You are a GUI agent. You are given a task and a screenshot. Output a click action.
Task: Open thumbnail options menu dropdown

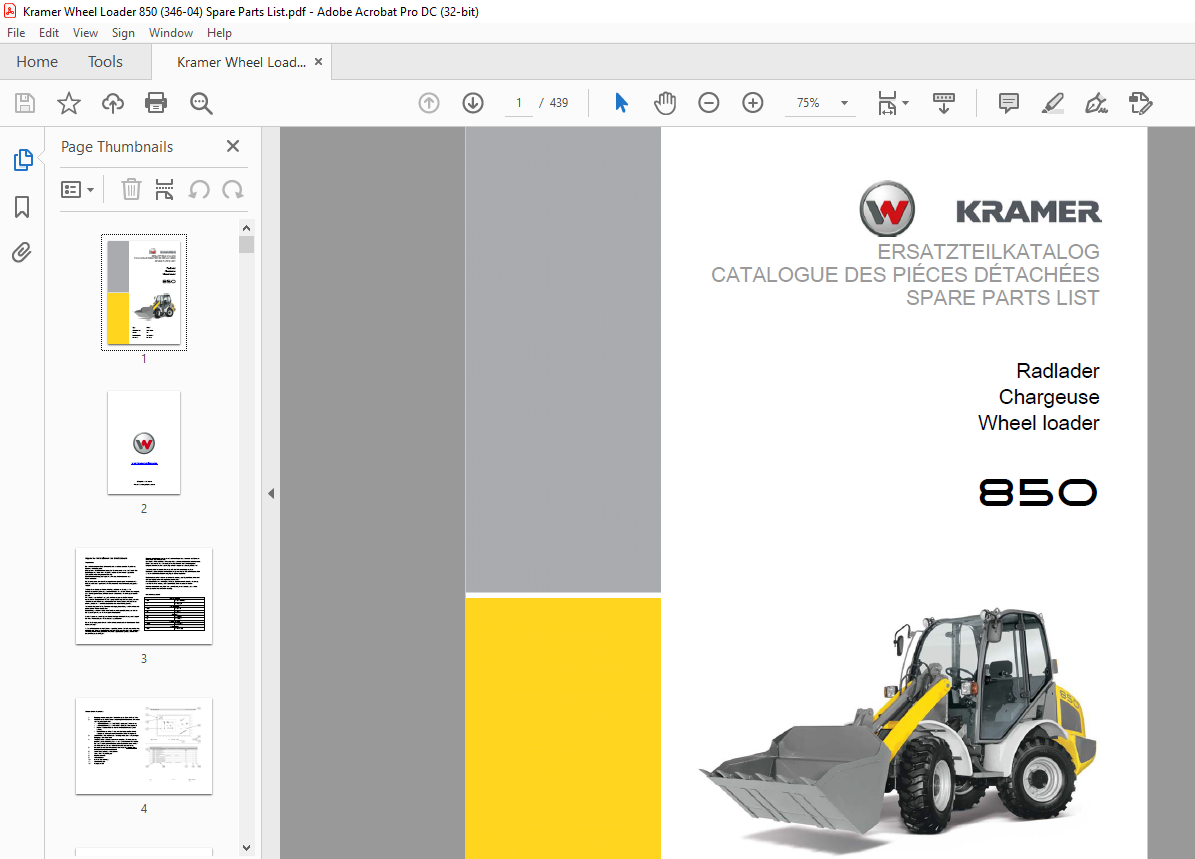(77, 189)
